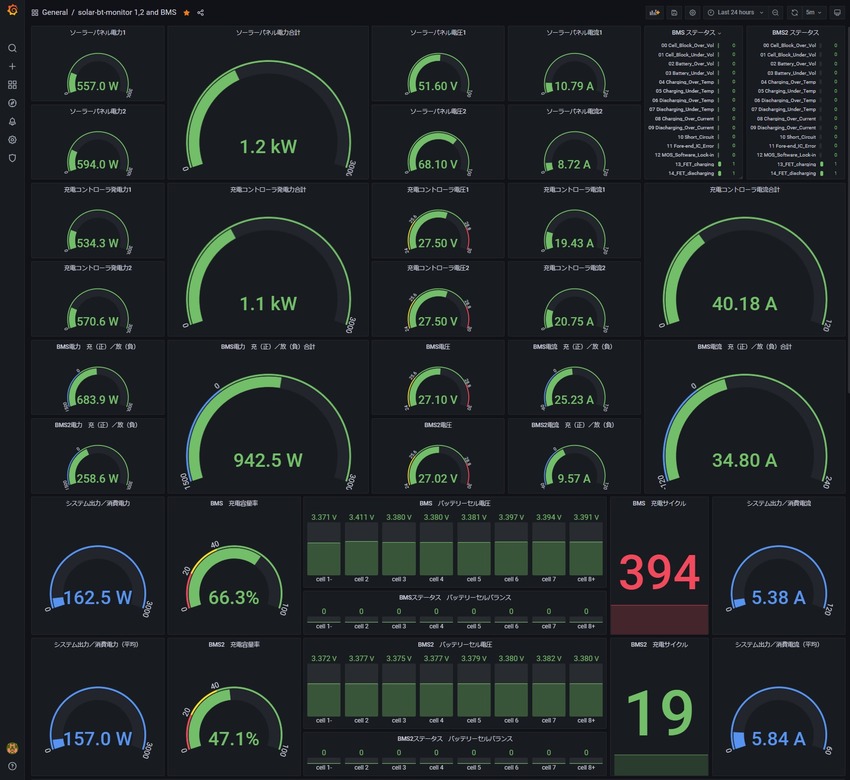Screen dimensions: 850x780
Task: Click the 3.397 V cell 6 bar
Action: pos(511,549)
